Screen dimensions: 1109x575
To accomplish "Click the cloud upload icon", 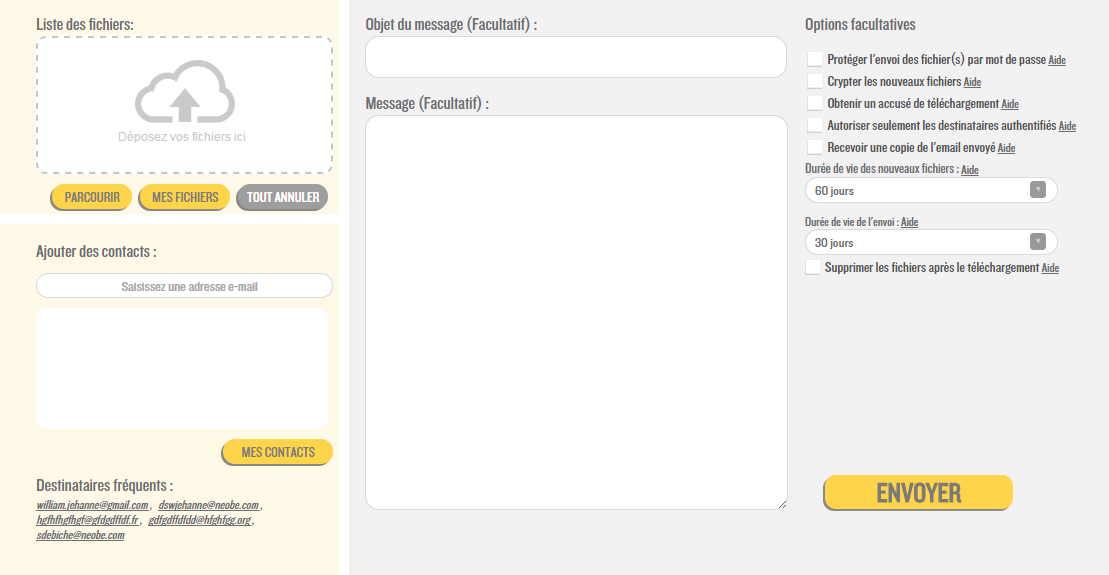I will coord(184,93).
